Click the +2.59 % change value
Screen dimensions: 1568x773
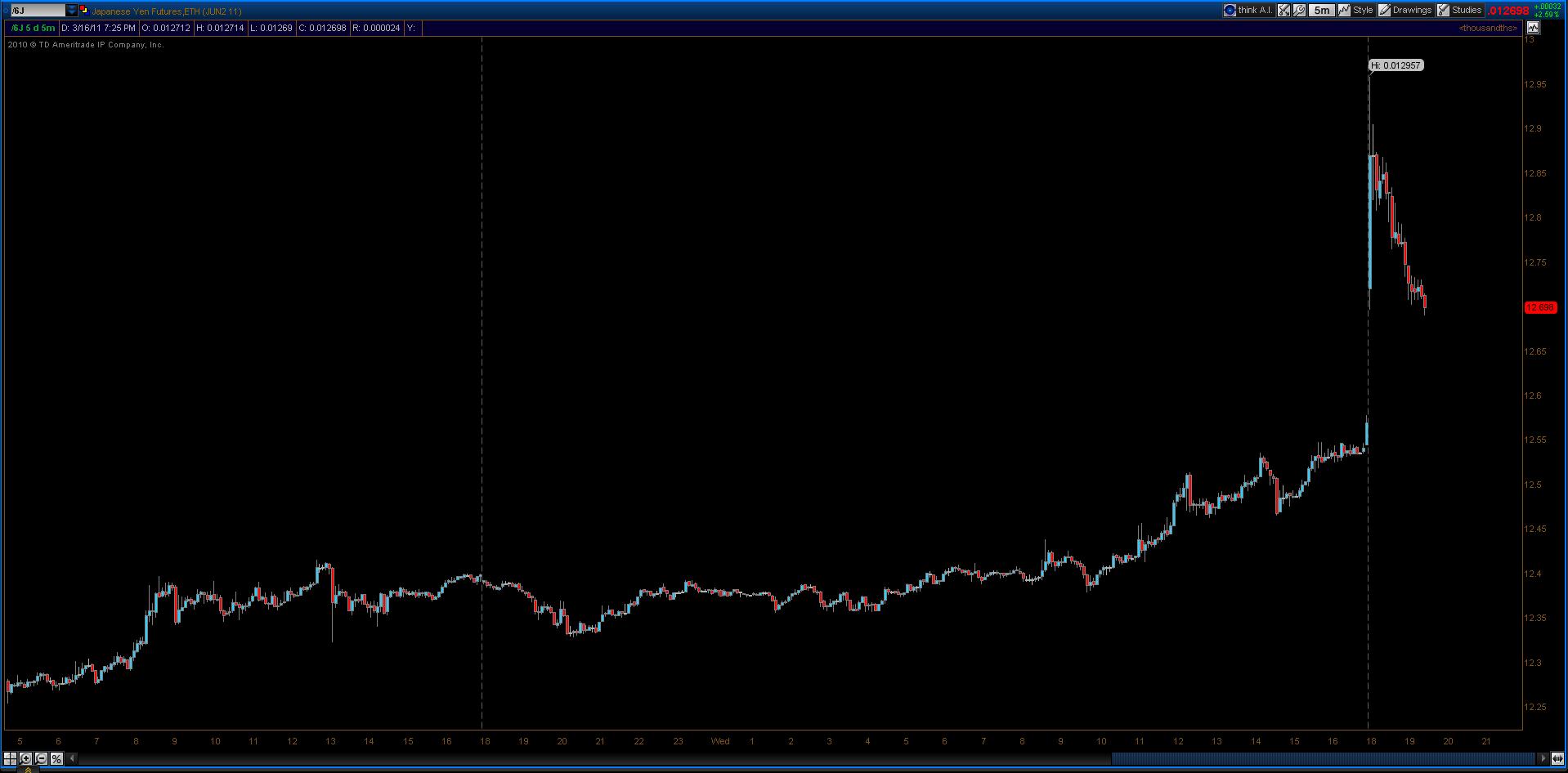[1547, 15]
